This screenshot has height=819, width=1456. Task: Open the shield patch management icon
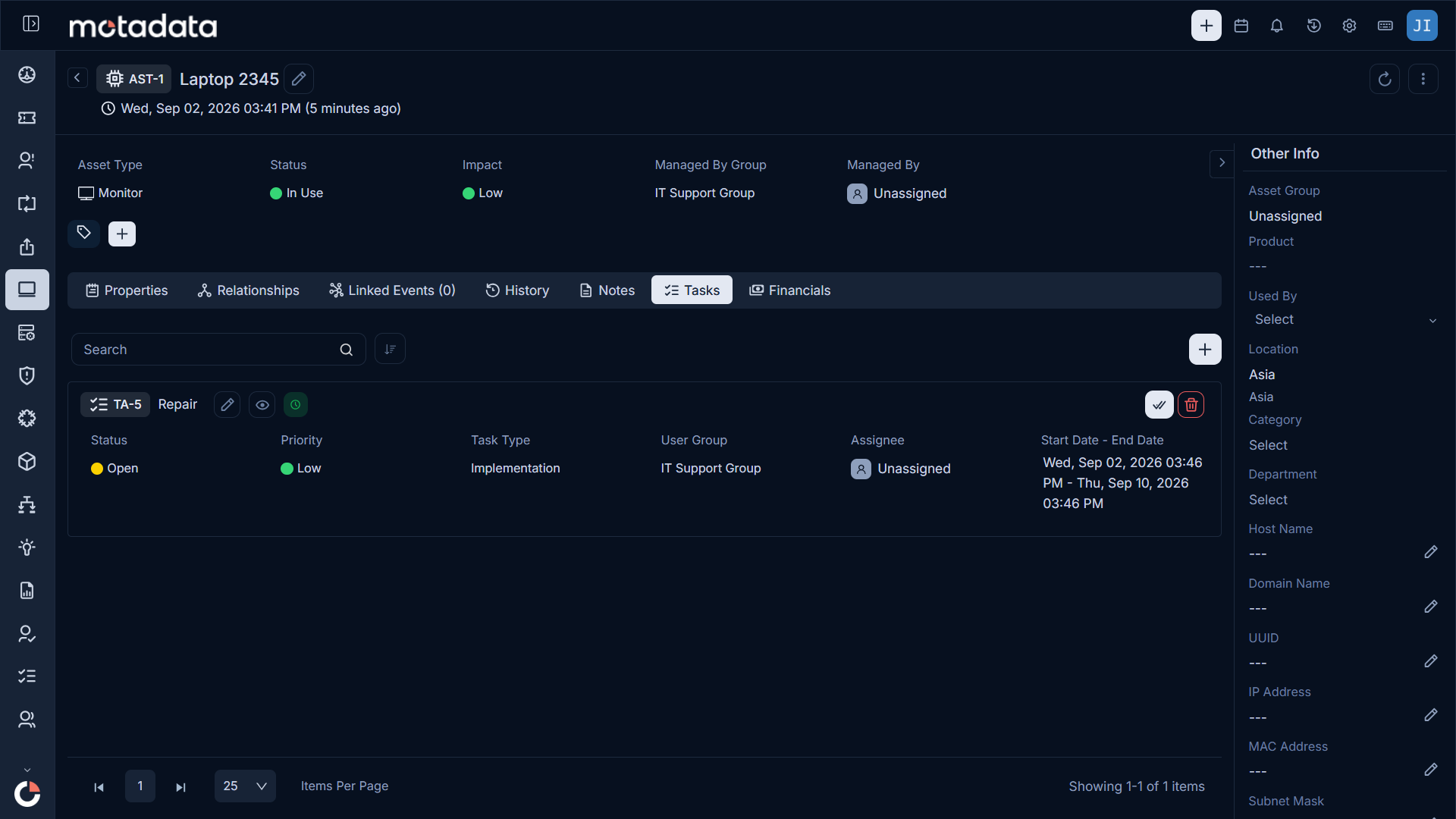pos(27,375)
